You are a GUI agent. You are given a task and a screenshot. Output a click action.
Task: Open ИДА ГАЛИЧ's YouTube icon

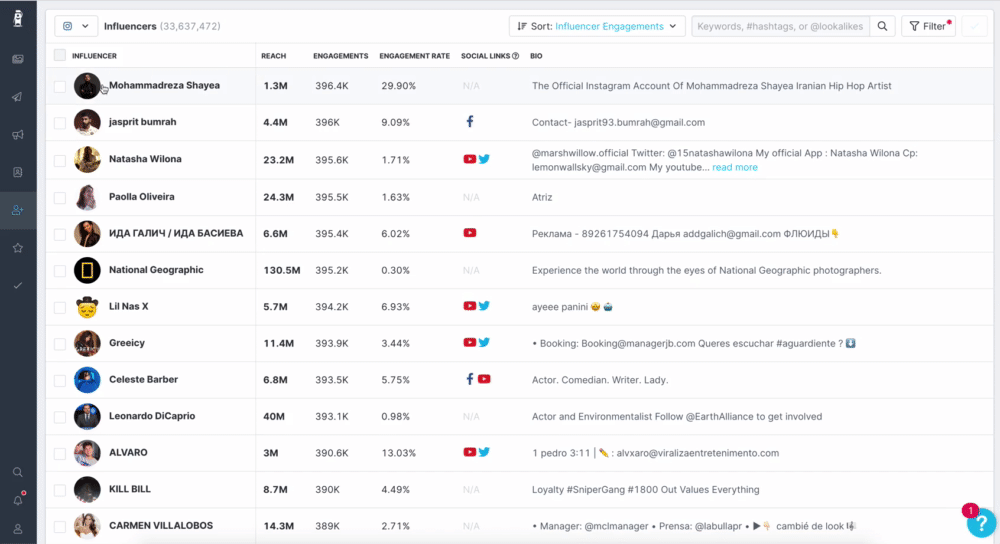click(x=469, y=233)
